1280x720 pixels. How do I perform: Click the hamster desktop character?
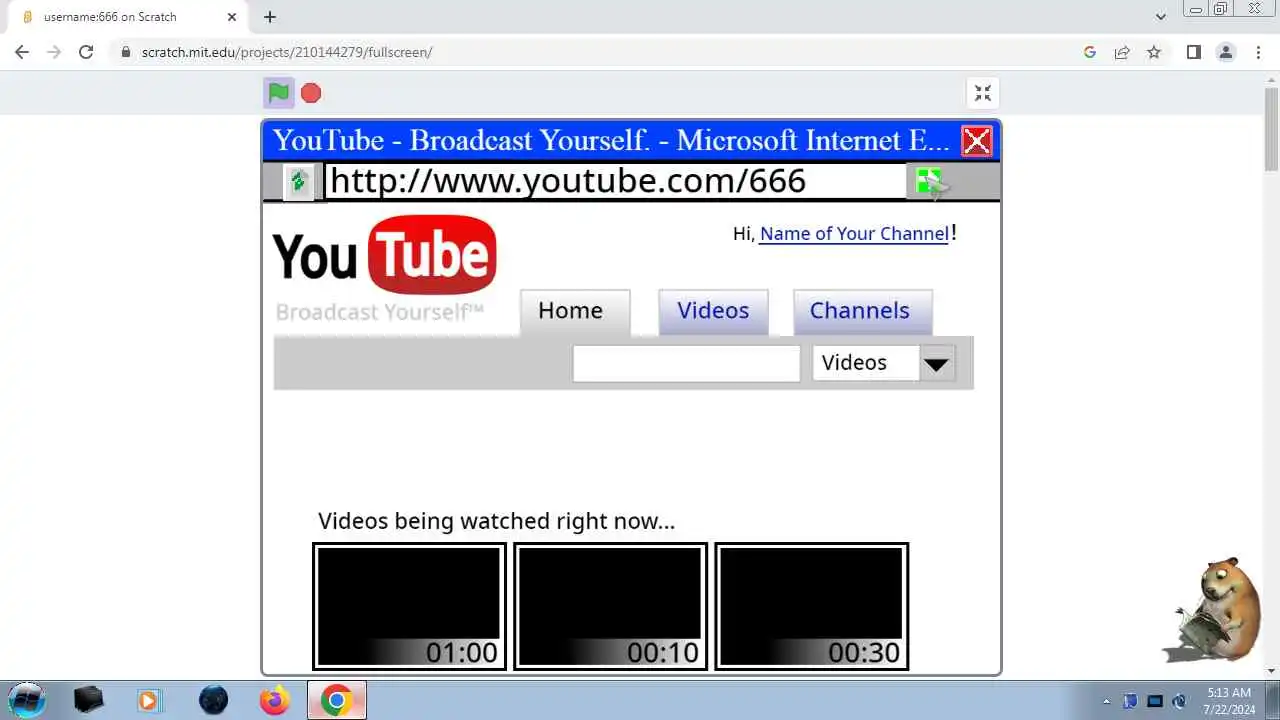click(x=1212, y=610)
